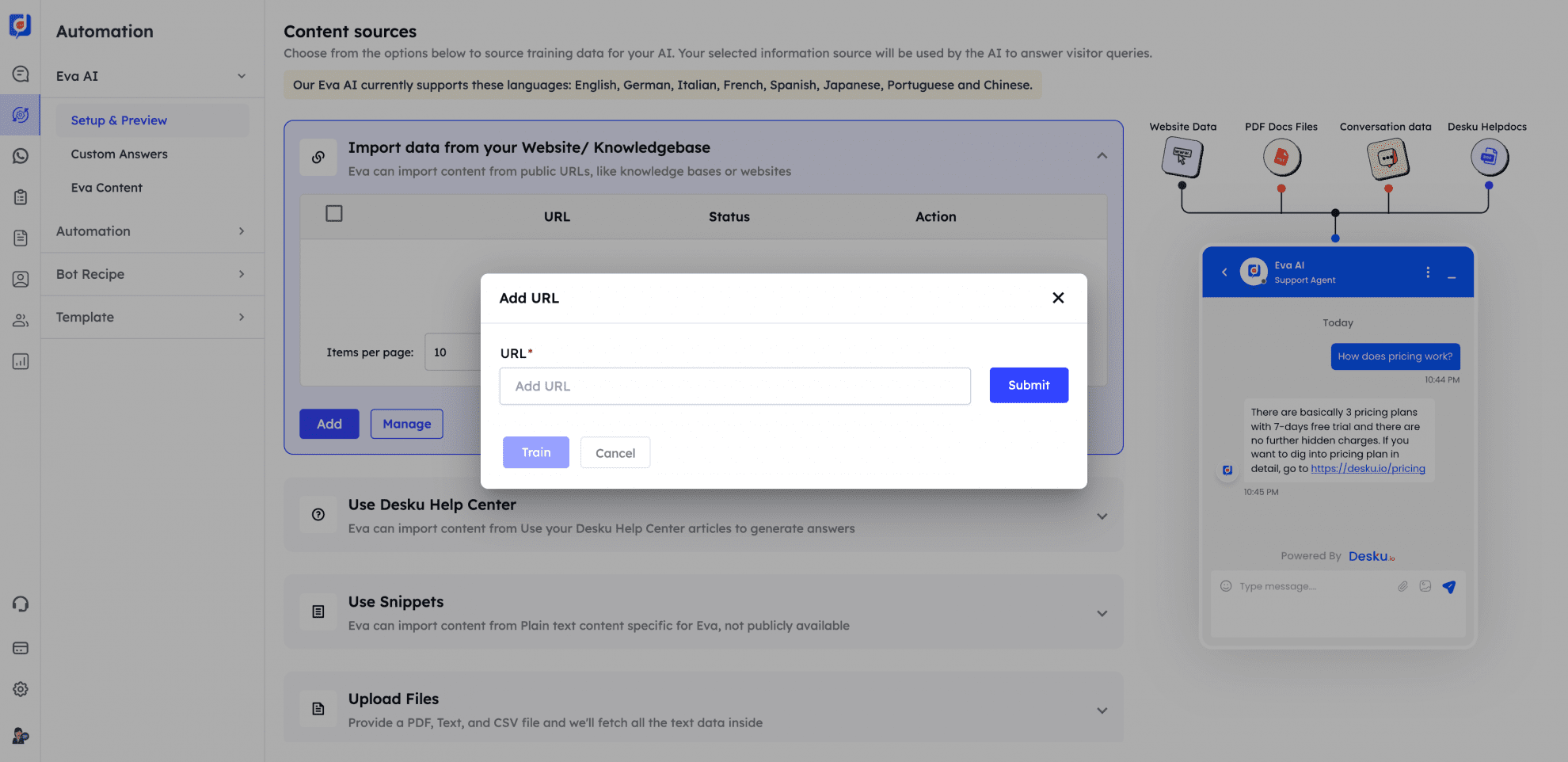This screenshot has width=1568, height=762.
Task: Click the Submit button in the Add URL dialog
Action: click(x=1029, y=385)
